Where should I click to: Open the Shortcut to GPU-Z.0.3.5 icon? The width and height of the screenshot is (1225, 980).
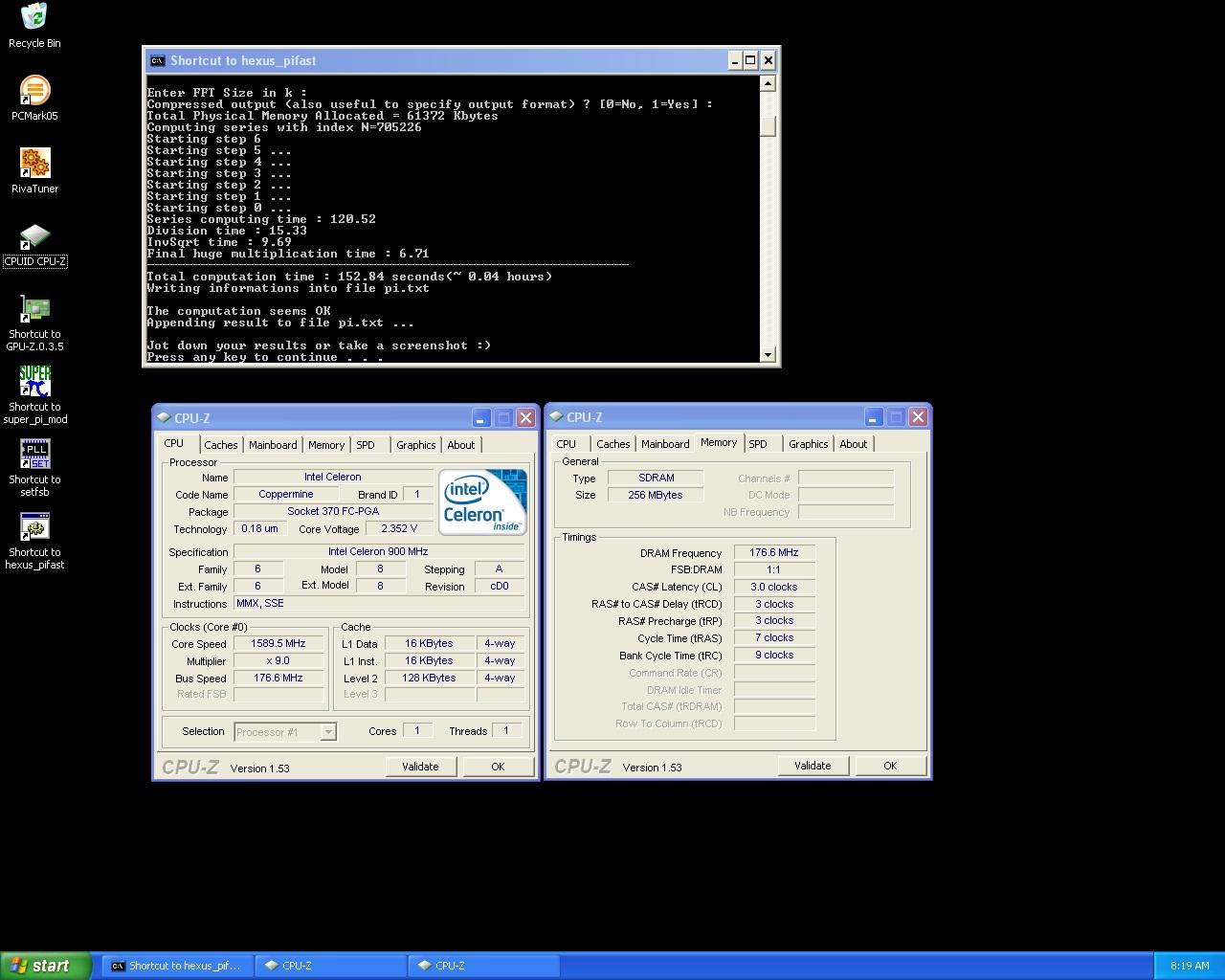pos(34,323)
